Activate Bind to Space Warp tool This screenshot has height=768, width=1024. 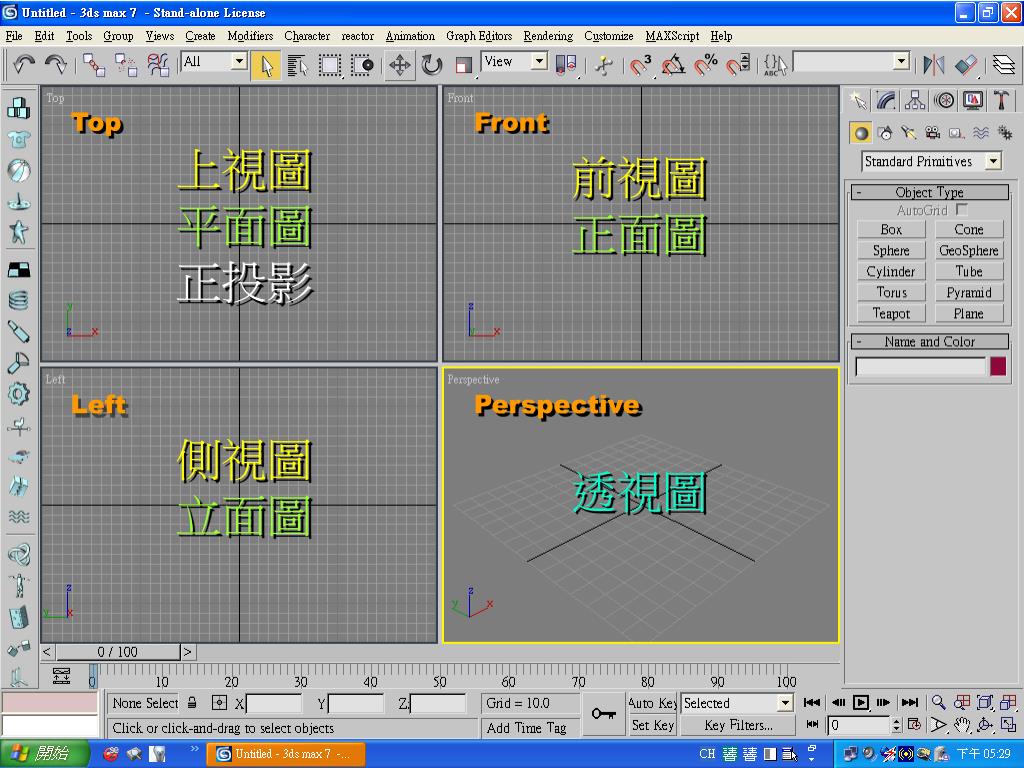(x=157, y=65)
